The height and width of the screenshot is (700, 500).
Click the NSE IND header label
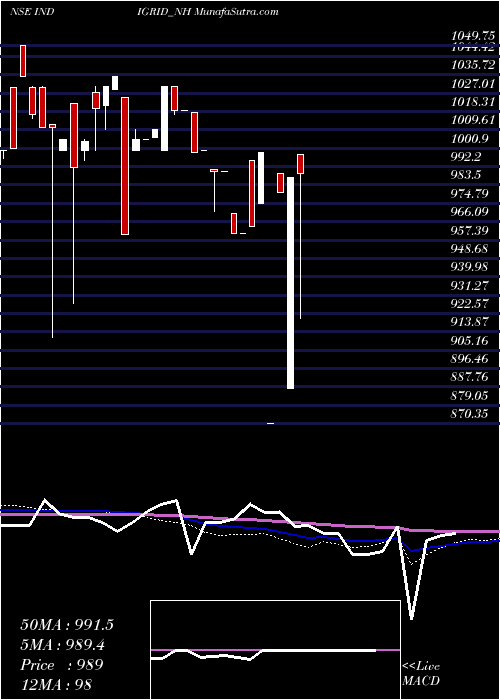click(32, 12)
